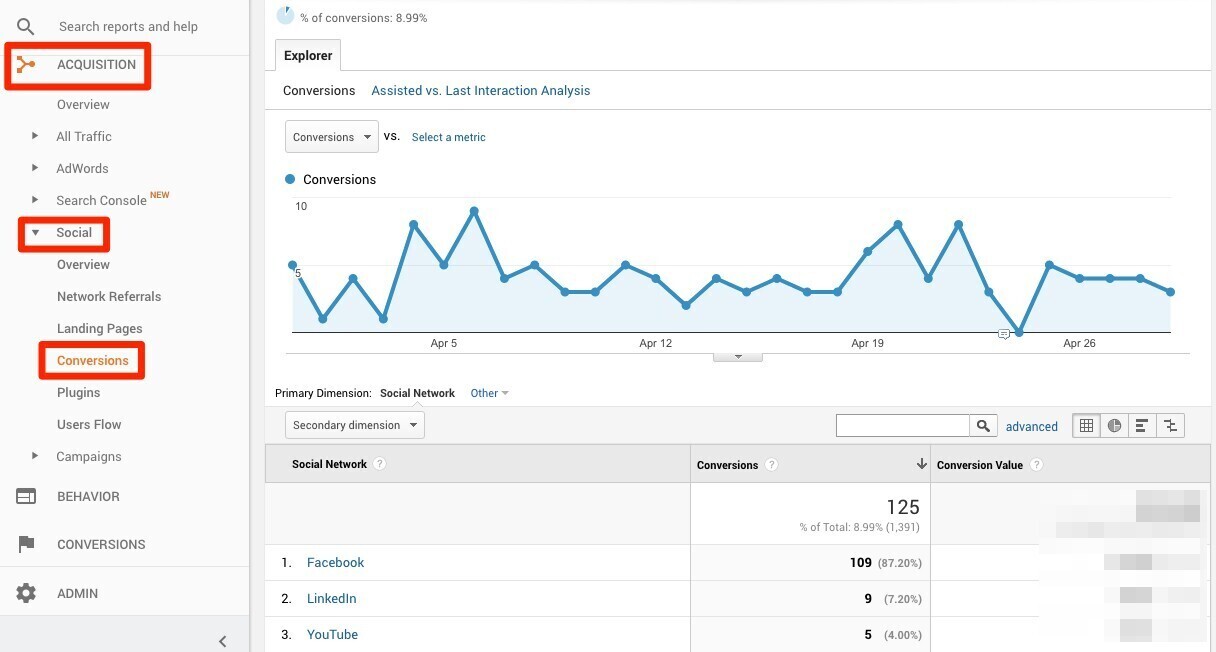Click the search magnifier icon in sidebar
This screenshot has width=1216, height=652.
click(26, 27)
